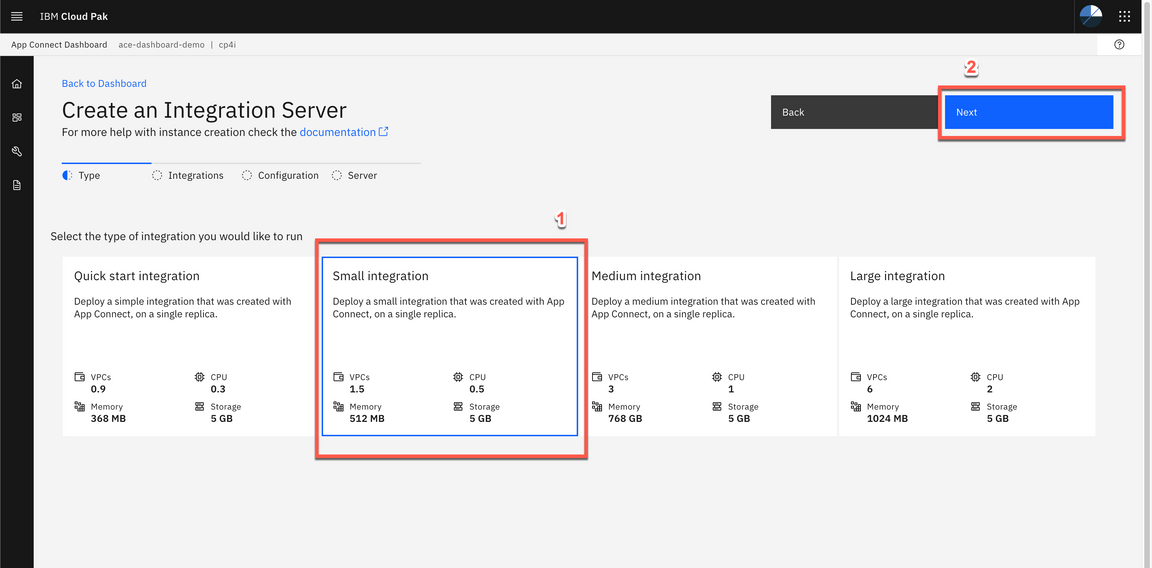1152x568 pixels.
Task: Select the Small integration tile
Action: [x=449, y=346]
